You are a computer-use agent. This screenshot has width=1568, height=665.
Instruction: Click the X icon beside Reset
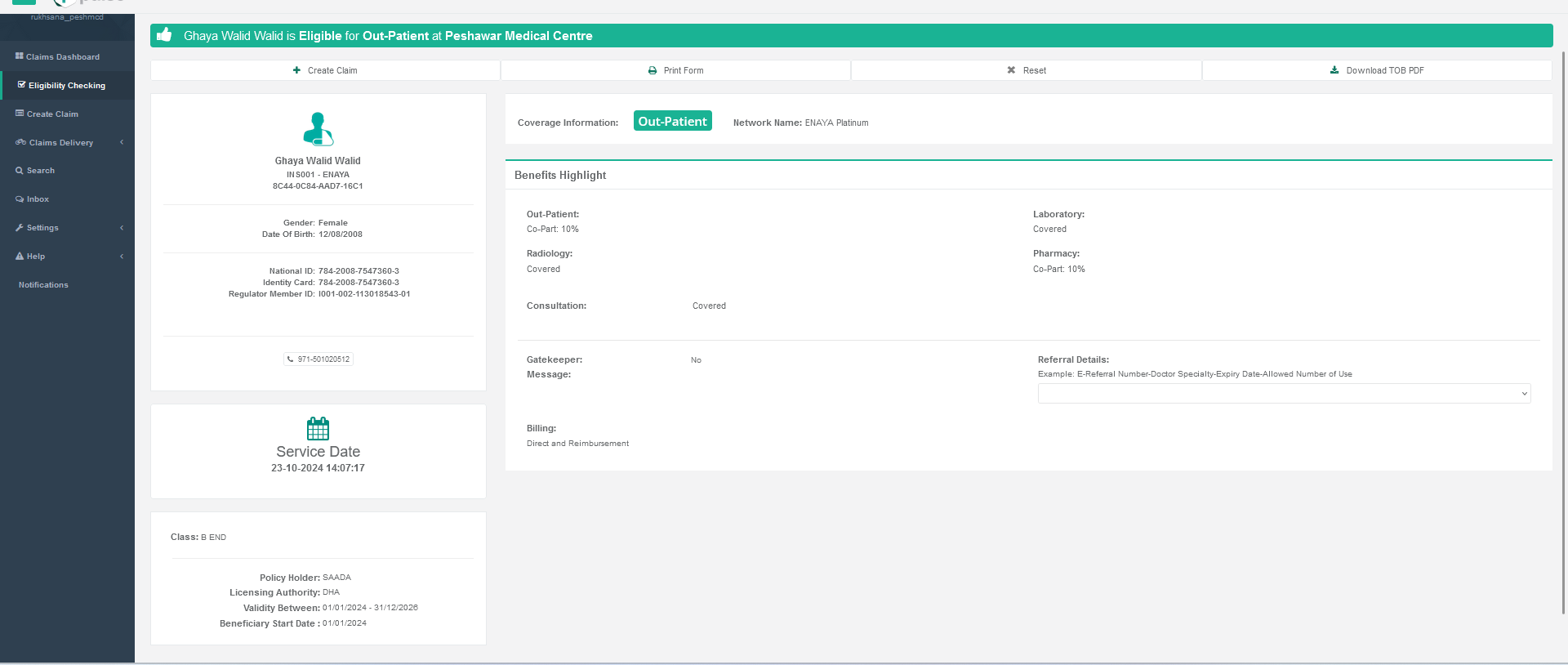coord(1011,71)
